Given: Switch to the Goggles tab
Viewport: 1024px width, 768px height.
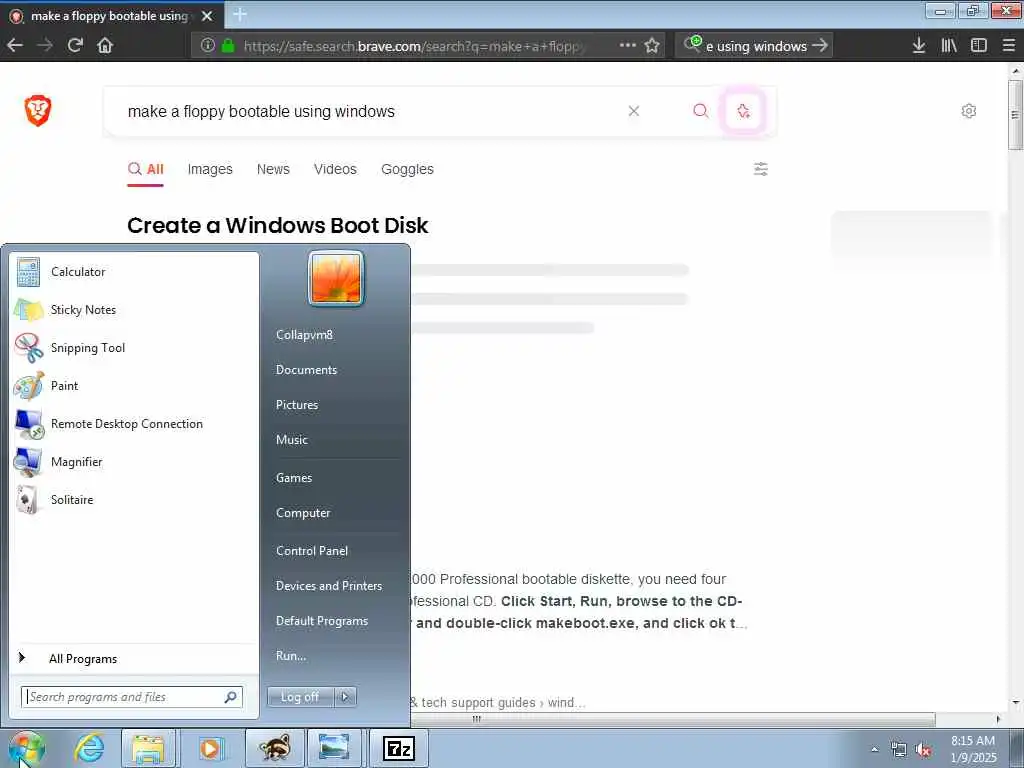Looking at the screenshot, I should coord(408,169).
